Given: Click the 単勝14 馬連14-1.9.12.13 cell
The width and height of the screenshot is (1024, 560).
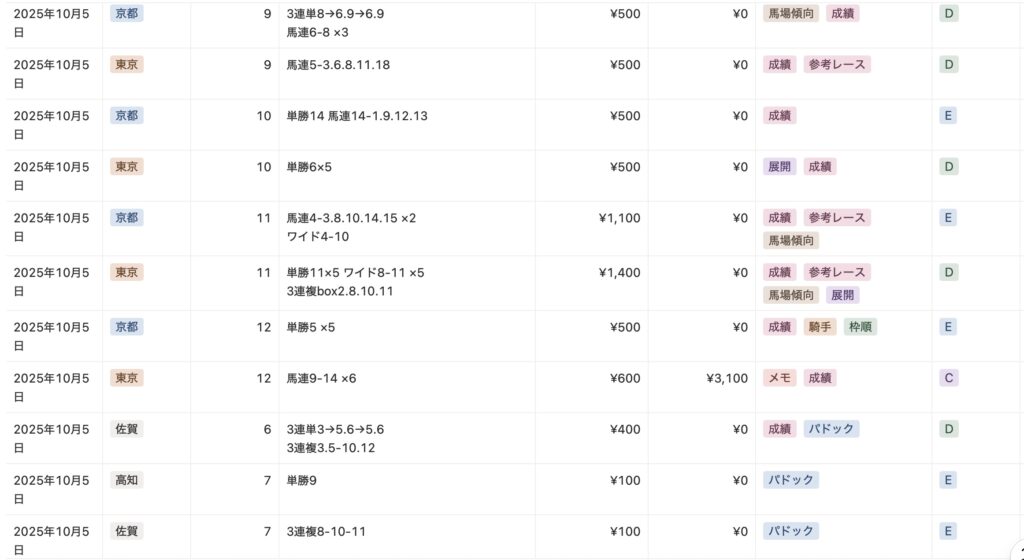Looking at the screenshot, I should tap(357, 116).
